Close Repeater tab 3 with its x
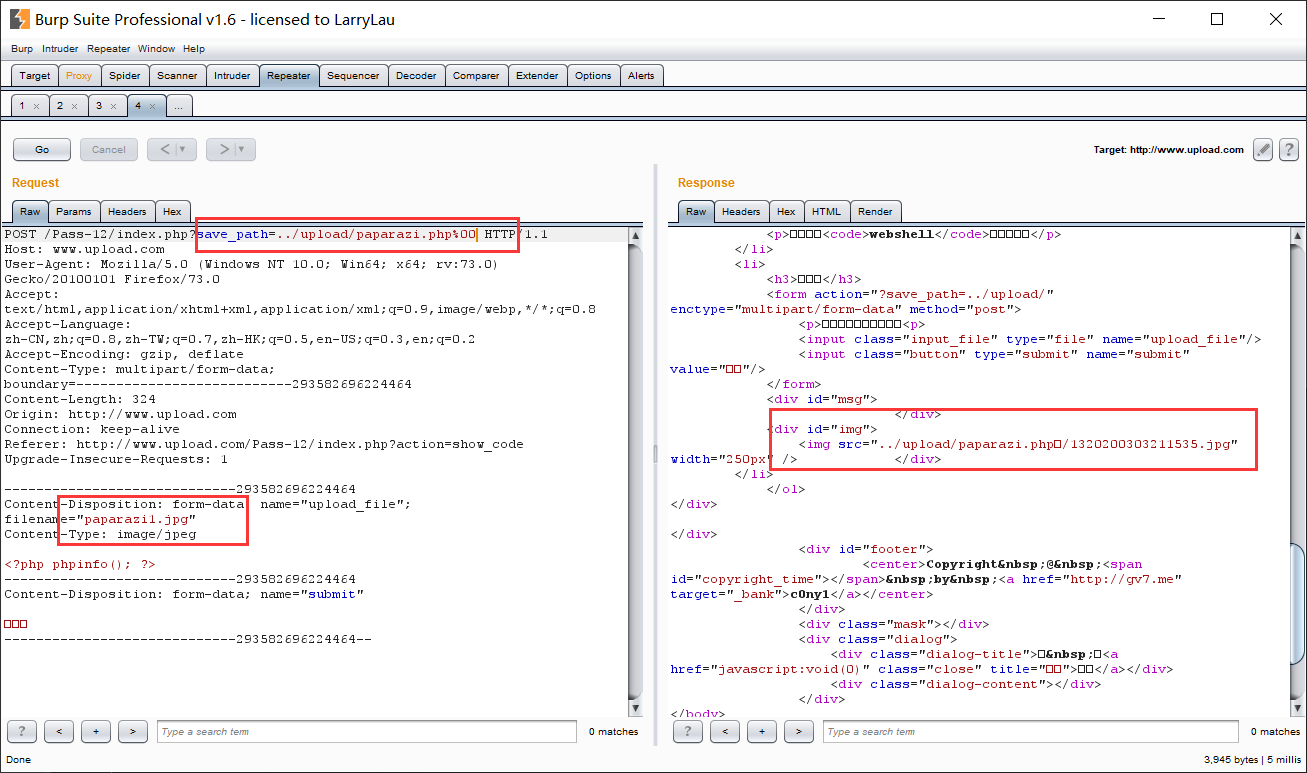 [x=112, y=106]
